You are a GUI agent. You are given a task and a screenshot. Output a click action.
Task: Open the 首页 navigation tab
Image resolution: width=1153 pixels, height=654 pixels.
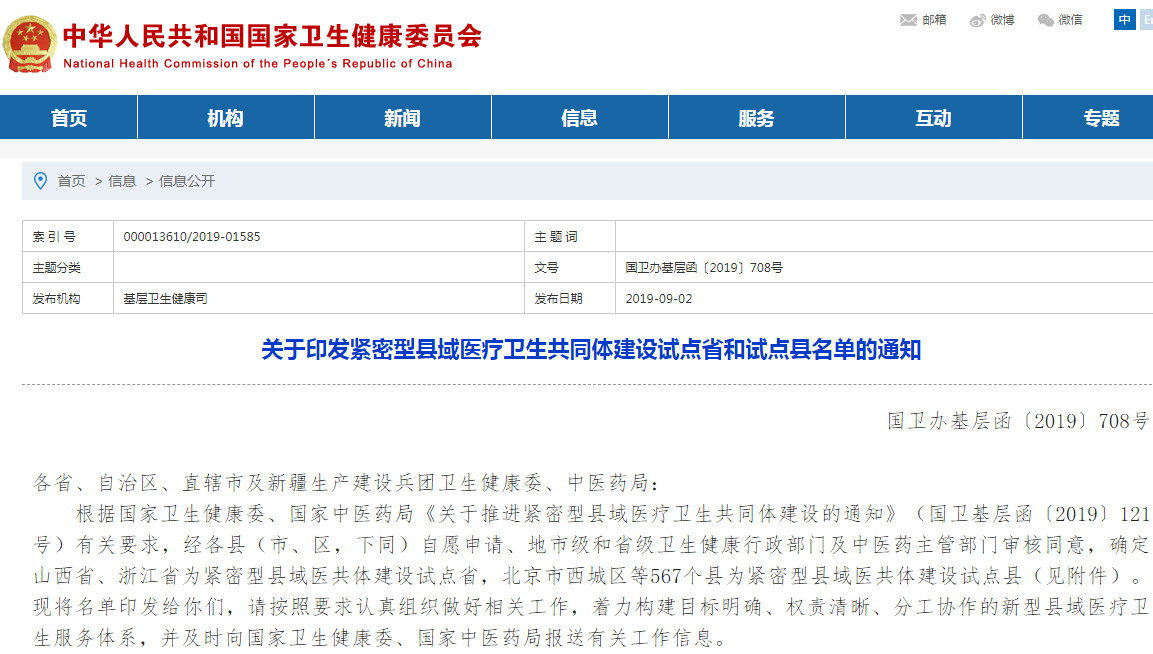click(69, 118)
